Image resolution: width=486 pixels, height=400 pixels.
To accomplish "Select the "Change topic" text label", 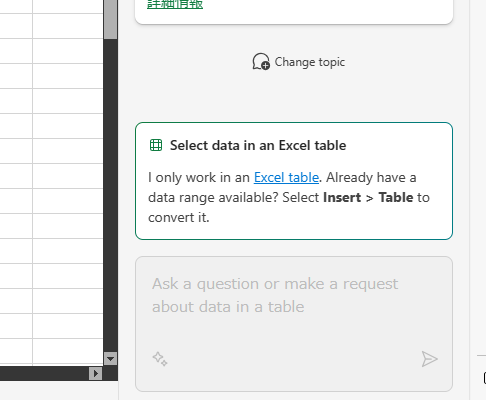I will point(310,62).
